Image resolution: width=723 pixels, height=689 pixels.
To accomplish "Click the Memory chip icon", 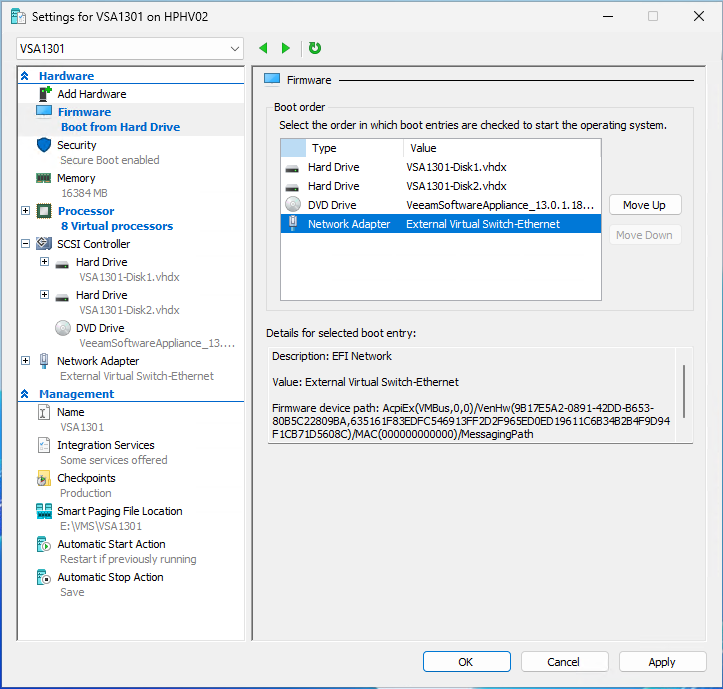I will tap(44, 178).
